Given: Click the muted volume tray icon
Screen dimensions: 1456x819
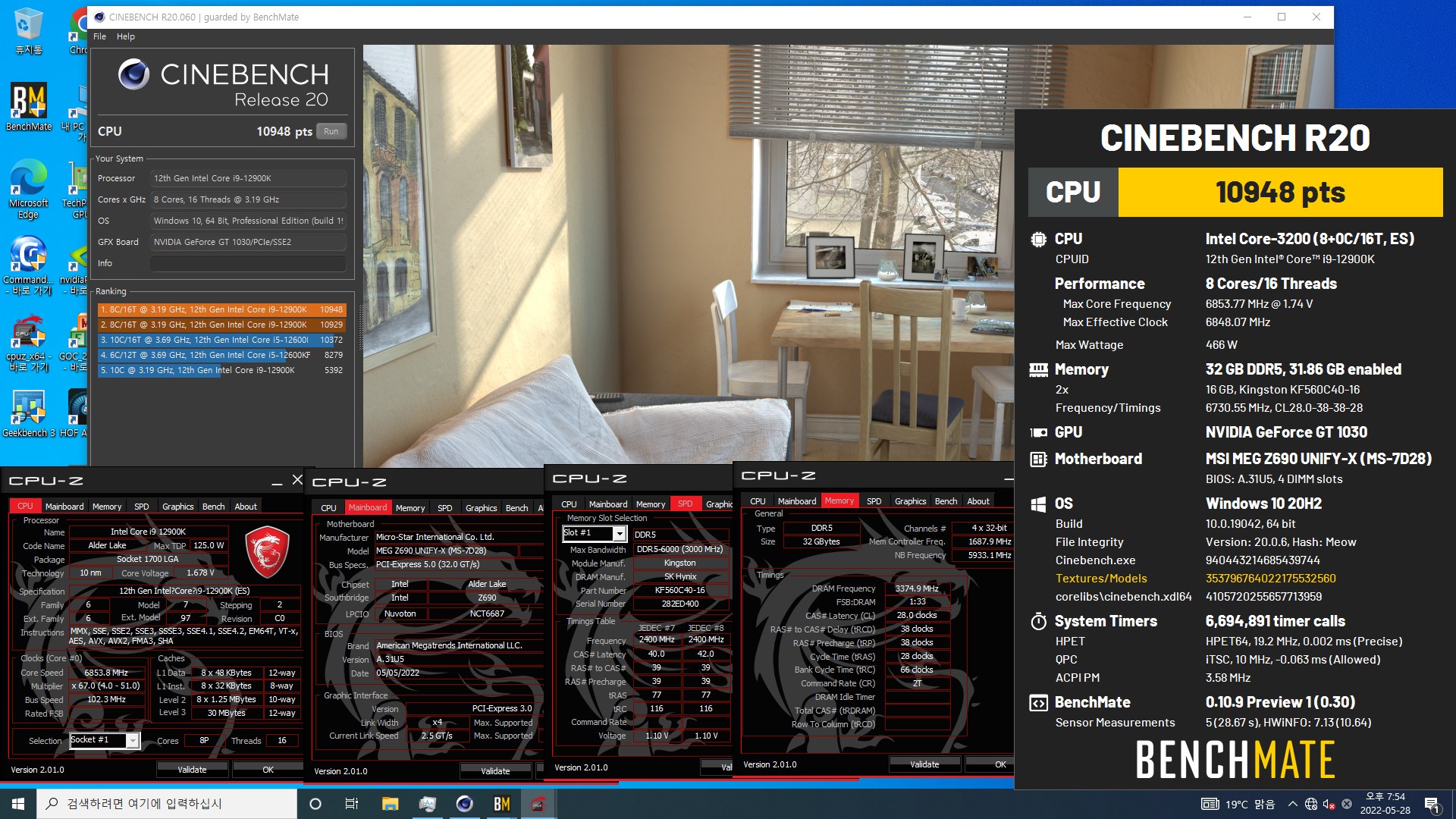Looking at the screenshot, I should click(1329, 804).
